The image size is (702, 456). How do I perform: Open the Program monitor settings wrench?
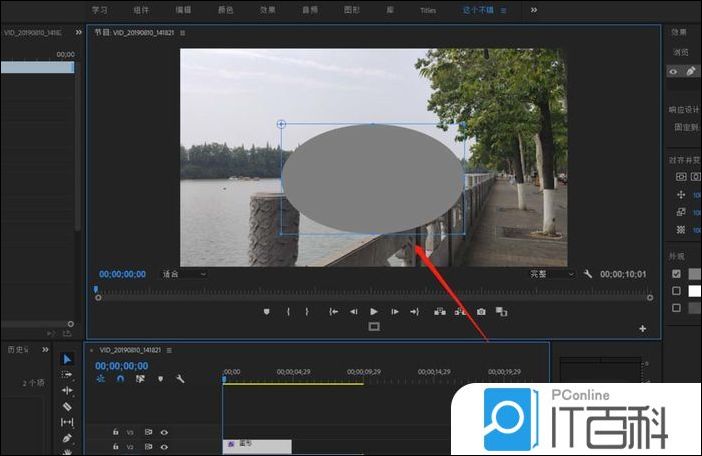[x=588, y=274]
